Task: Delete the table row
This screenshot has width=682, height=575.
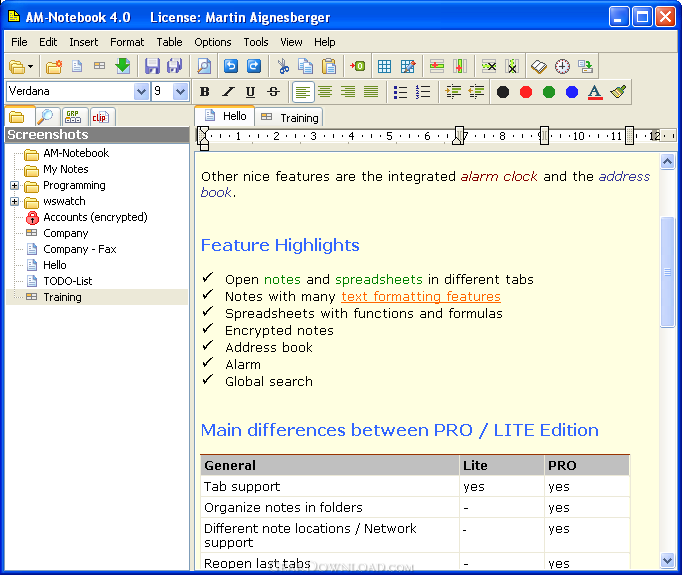Action: click(489, 67)
